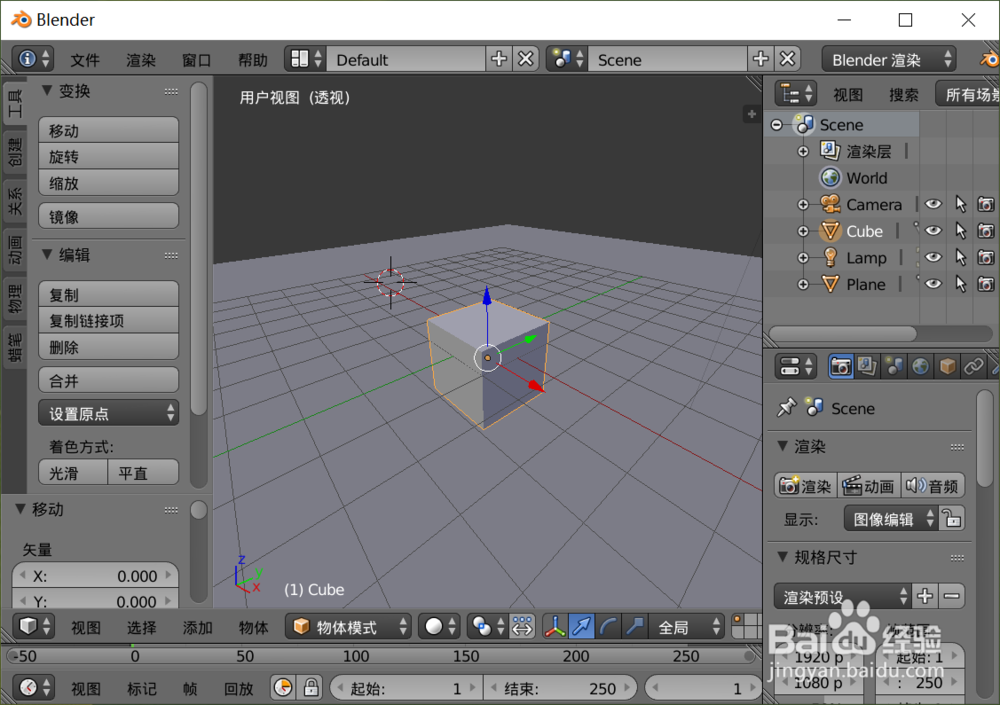Open the 3D view editor type icon

[34, 627]
